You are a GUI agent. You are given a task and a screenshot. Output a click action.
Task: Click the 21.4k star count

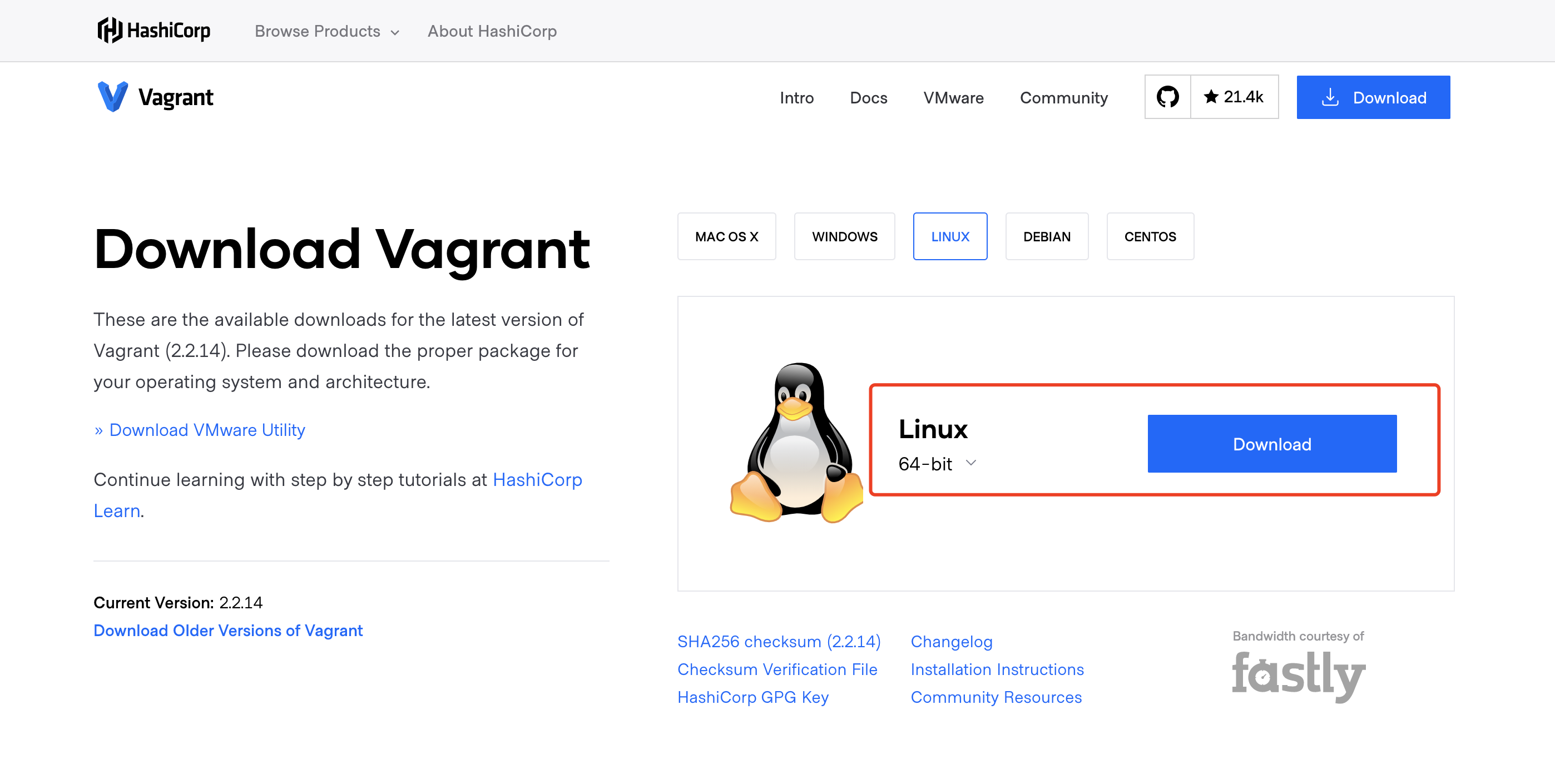click(1234, 97)
